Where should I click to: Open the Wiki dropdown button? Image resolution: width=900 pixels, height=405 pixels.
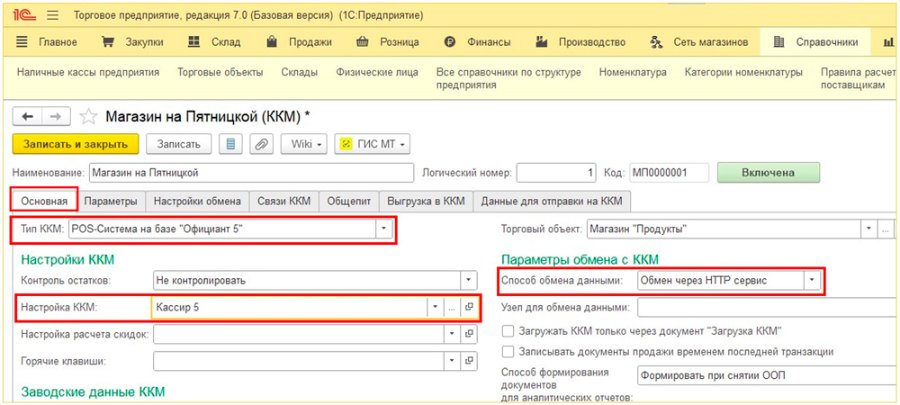pyautogui.click(x=304, y=144)
